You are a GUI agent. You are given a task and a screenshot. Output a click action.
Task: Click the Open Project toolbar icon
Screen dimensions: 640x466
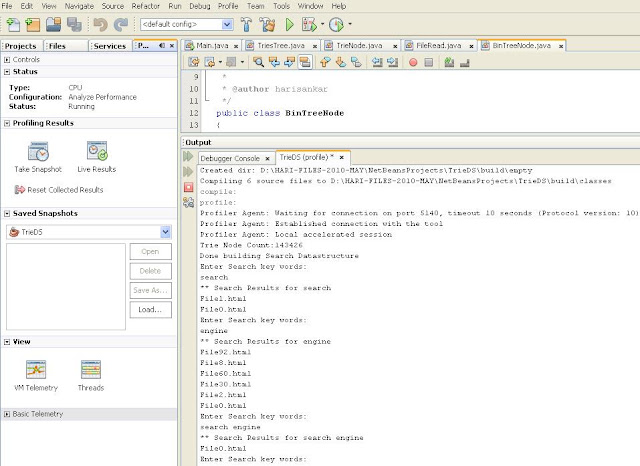pos(53,25)
